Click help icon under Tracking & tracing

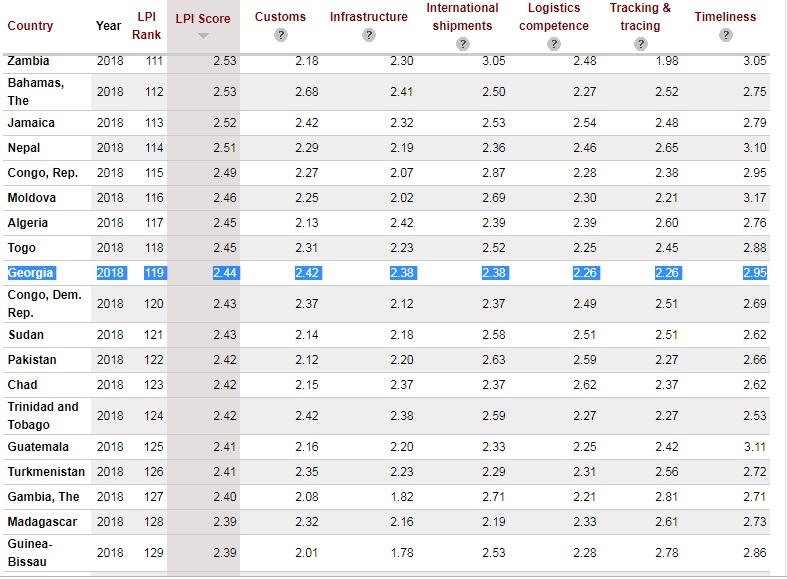click(x=641, y=44)
